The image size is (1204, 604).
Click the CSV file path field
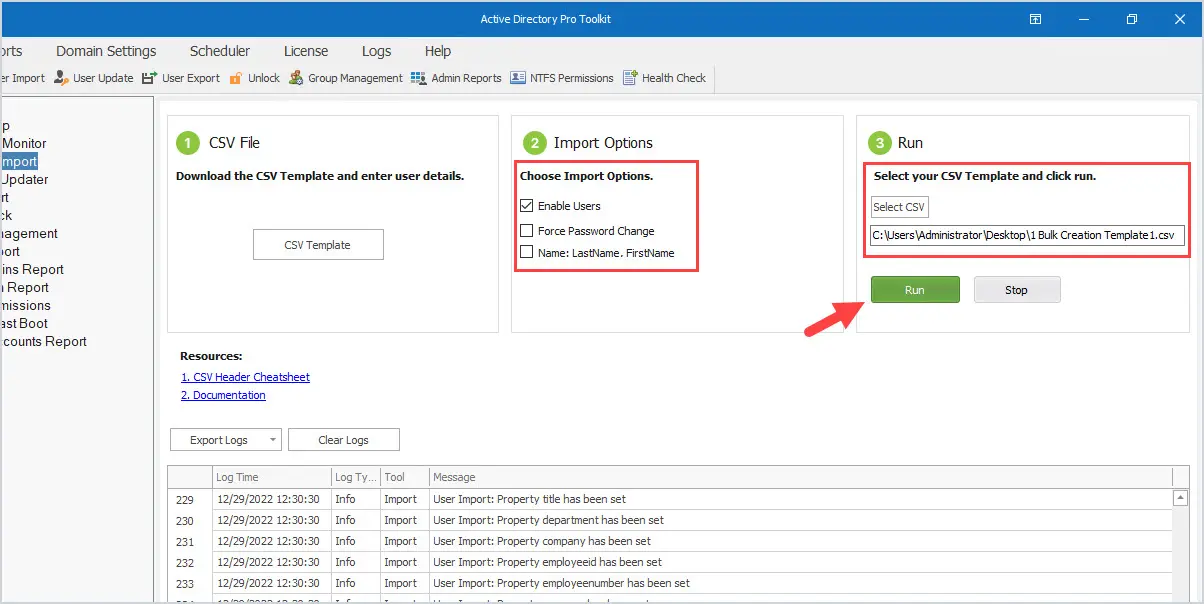pyautogui.click(x=1028, y=235)
